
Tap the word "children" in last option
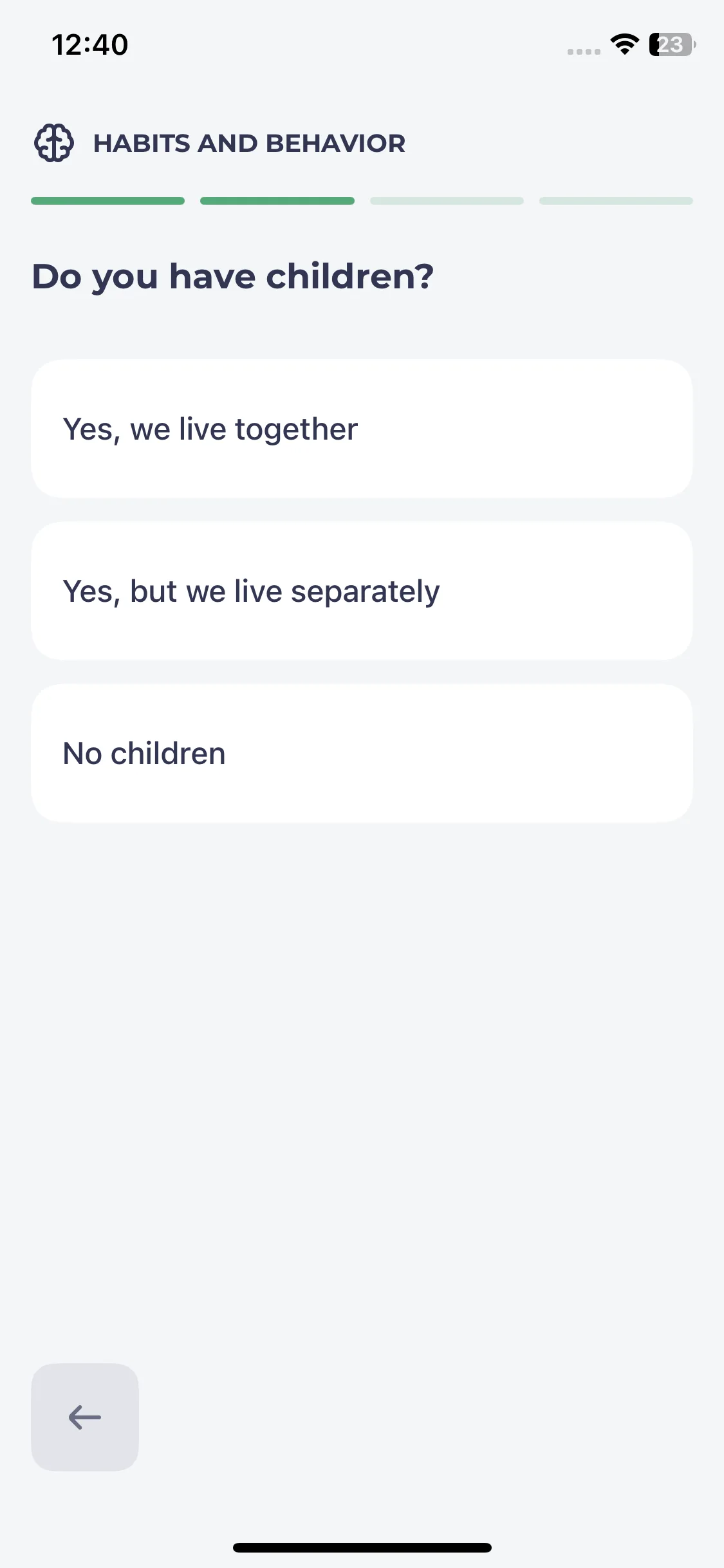(168, 753)
